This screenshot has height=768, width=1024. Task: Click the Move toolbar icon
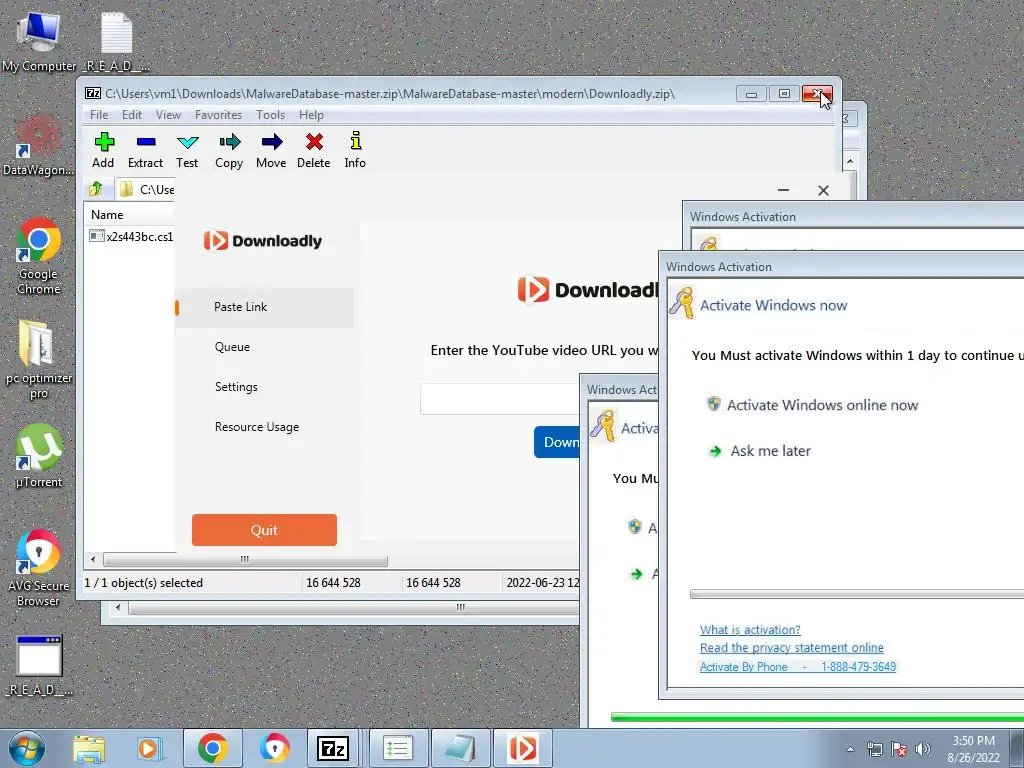[x=271, y=150]
